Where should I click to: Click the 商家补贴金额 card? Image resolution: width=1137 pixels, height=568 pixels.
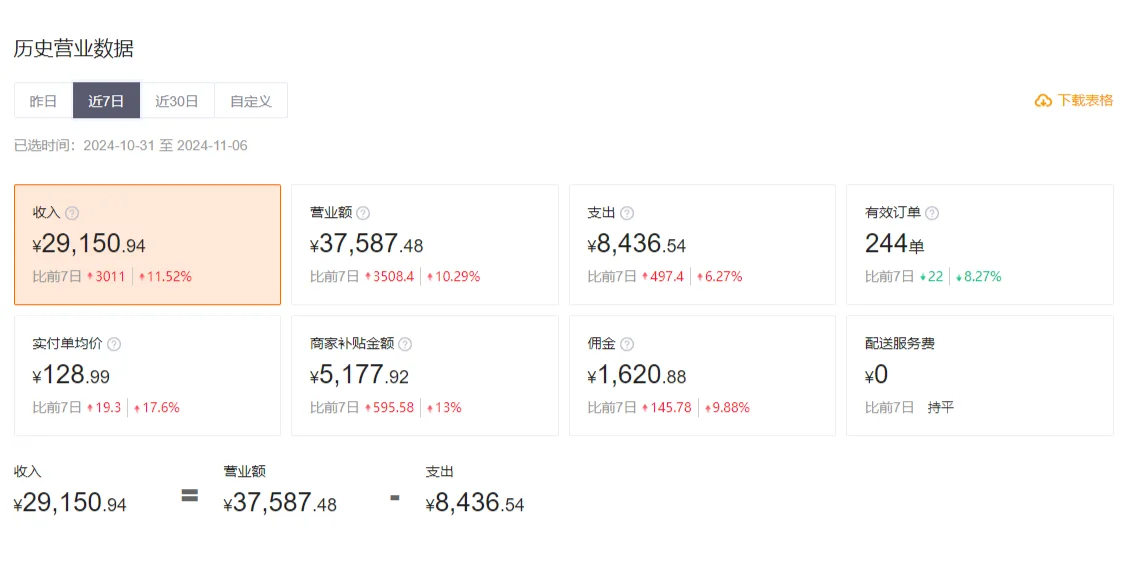point(424,376)
